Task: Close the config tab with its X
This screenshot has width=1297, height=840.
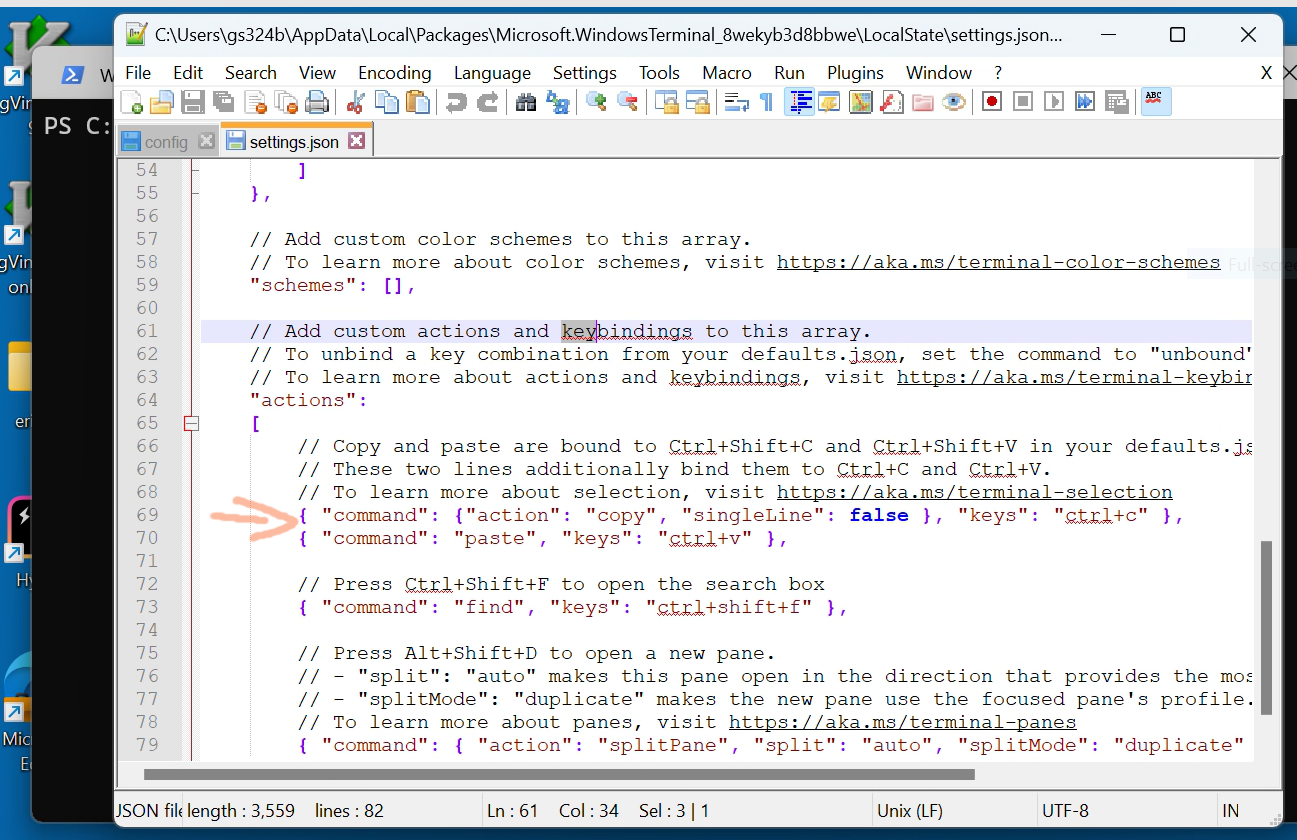Action: tap(206, 141)
